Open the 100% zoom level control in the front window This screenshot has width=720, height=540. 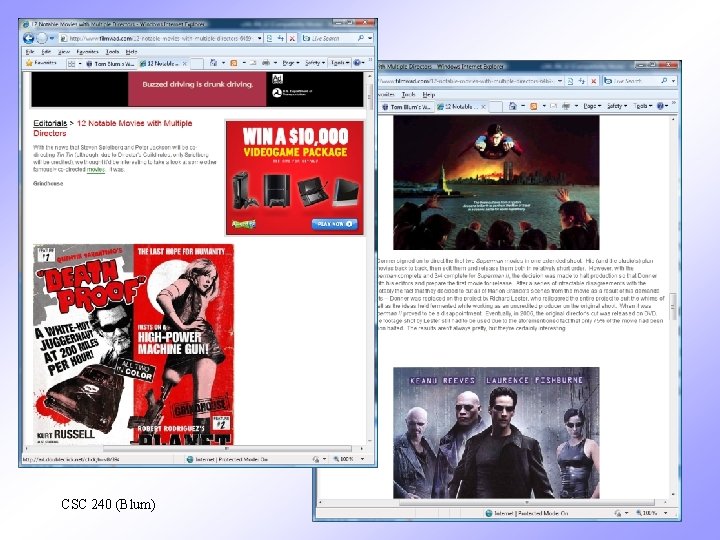pos(349,459)
